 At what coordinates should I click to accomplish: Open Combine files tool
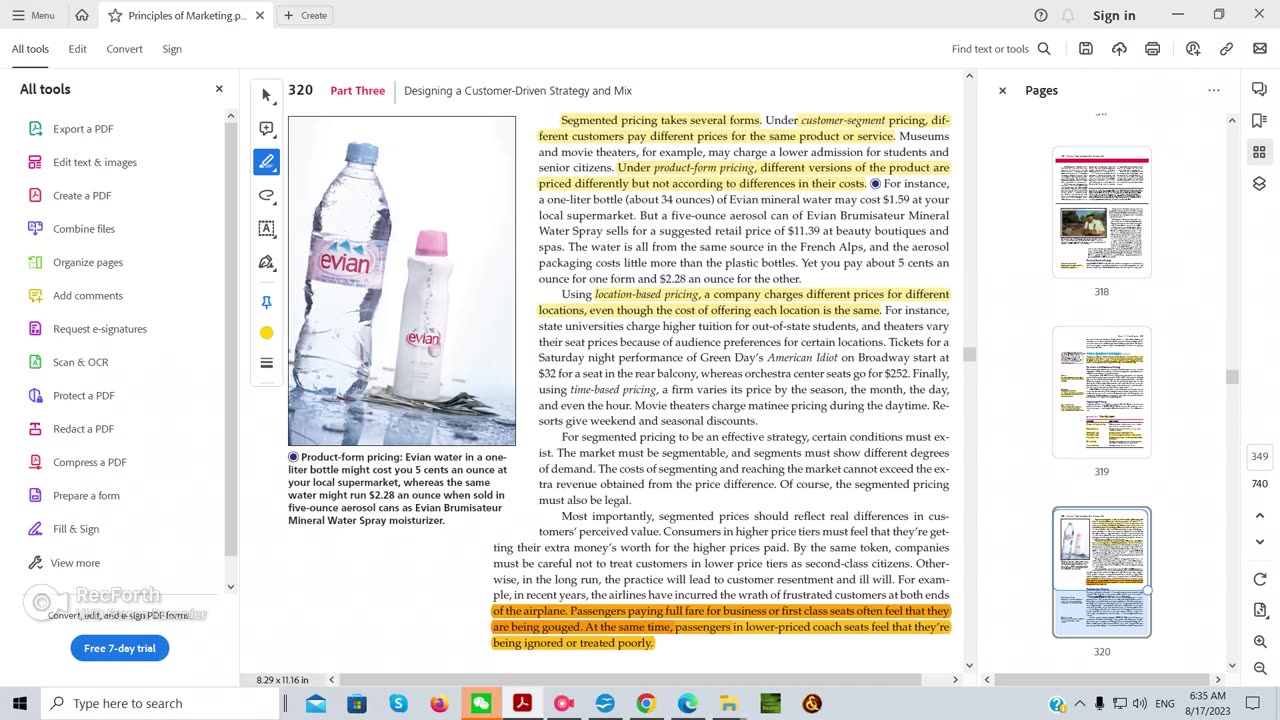84,229
